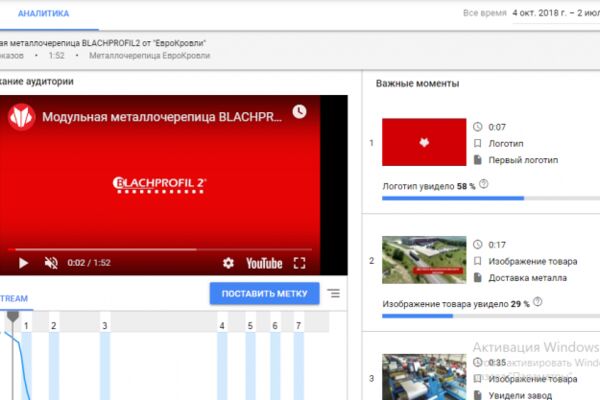Open the red logo thumbnail for moment 1

click(424, 142)
